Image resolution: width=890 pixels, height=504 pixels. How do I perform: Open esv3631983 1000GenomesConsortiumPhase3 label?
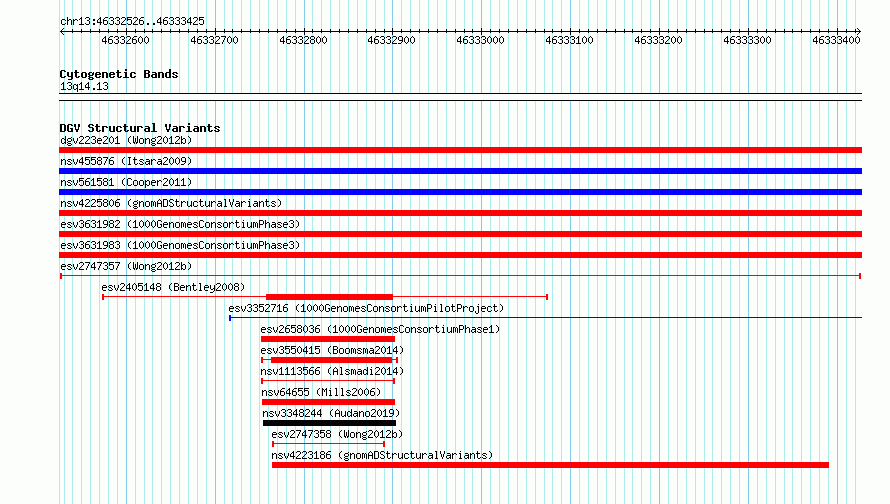[180, 245]
